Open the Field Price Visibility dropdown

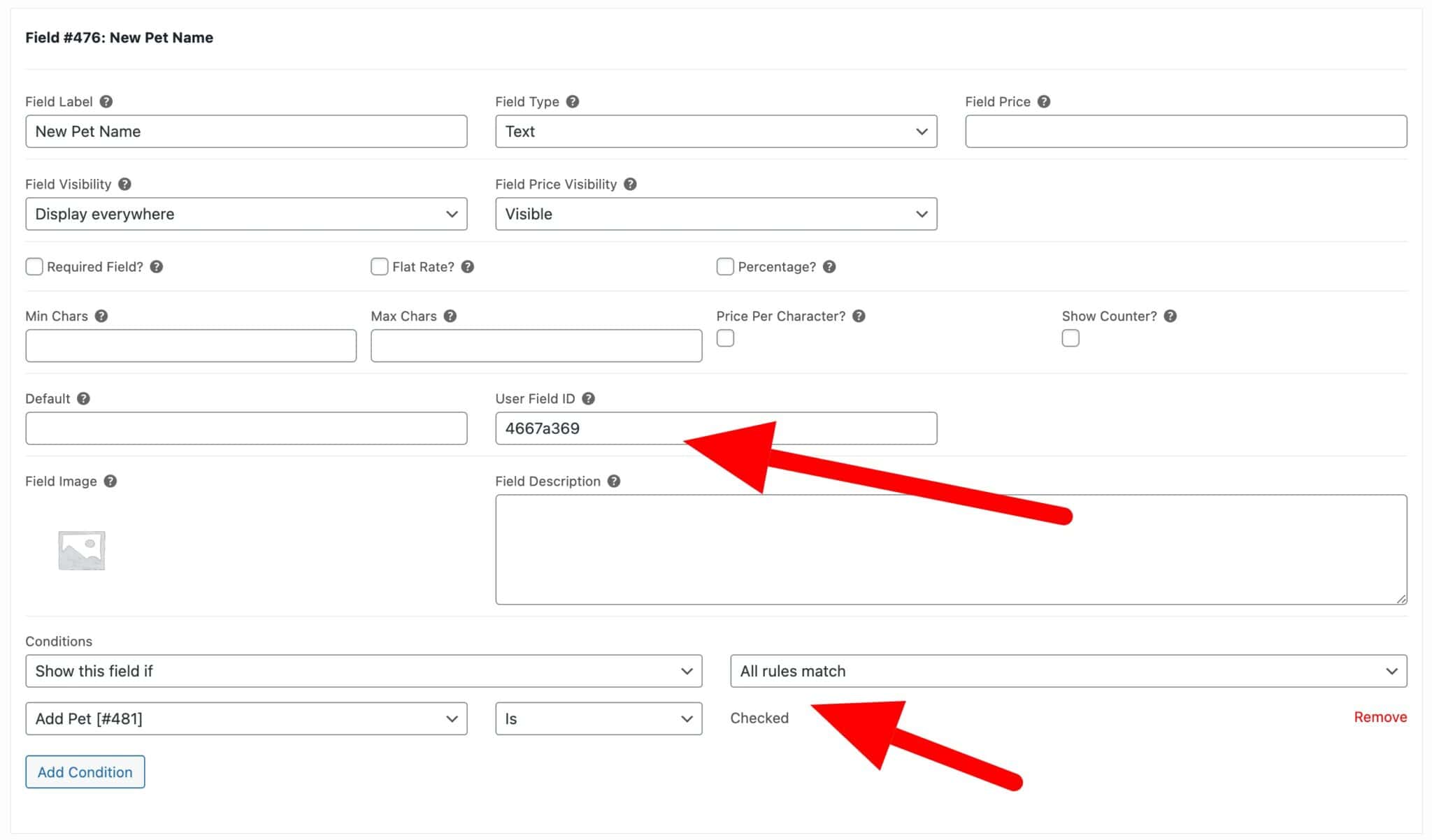tap(715, 214)
